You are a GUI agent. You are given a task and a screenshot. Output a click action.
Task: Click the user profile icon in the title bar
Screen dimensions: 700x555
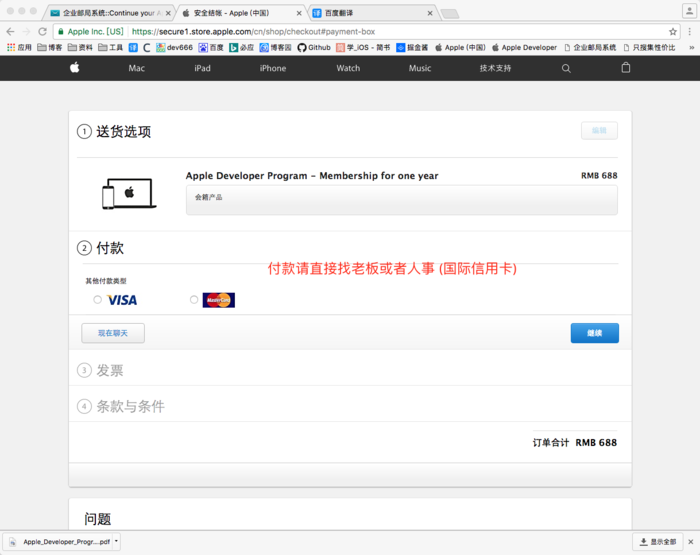tap(689, 11)
